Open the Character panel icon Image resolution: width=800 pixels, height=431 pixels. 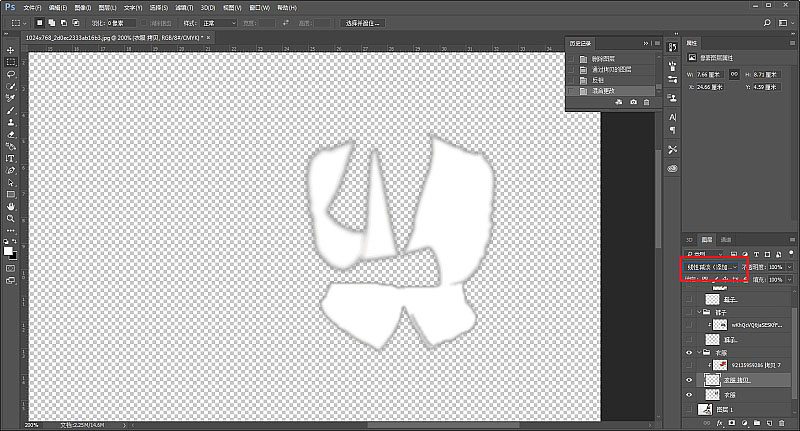coord(672,117)
